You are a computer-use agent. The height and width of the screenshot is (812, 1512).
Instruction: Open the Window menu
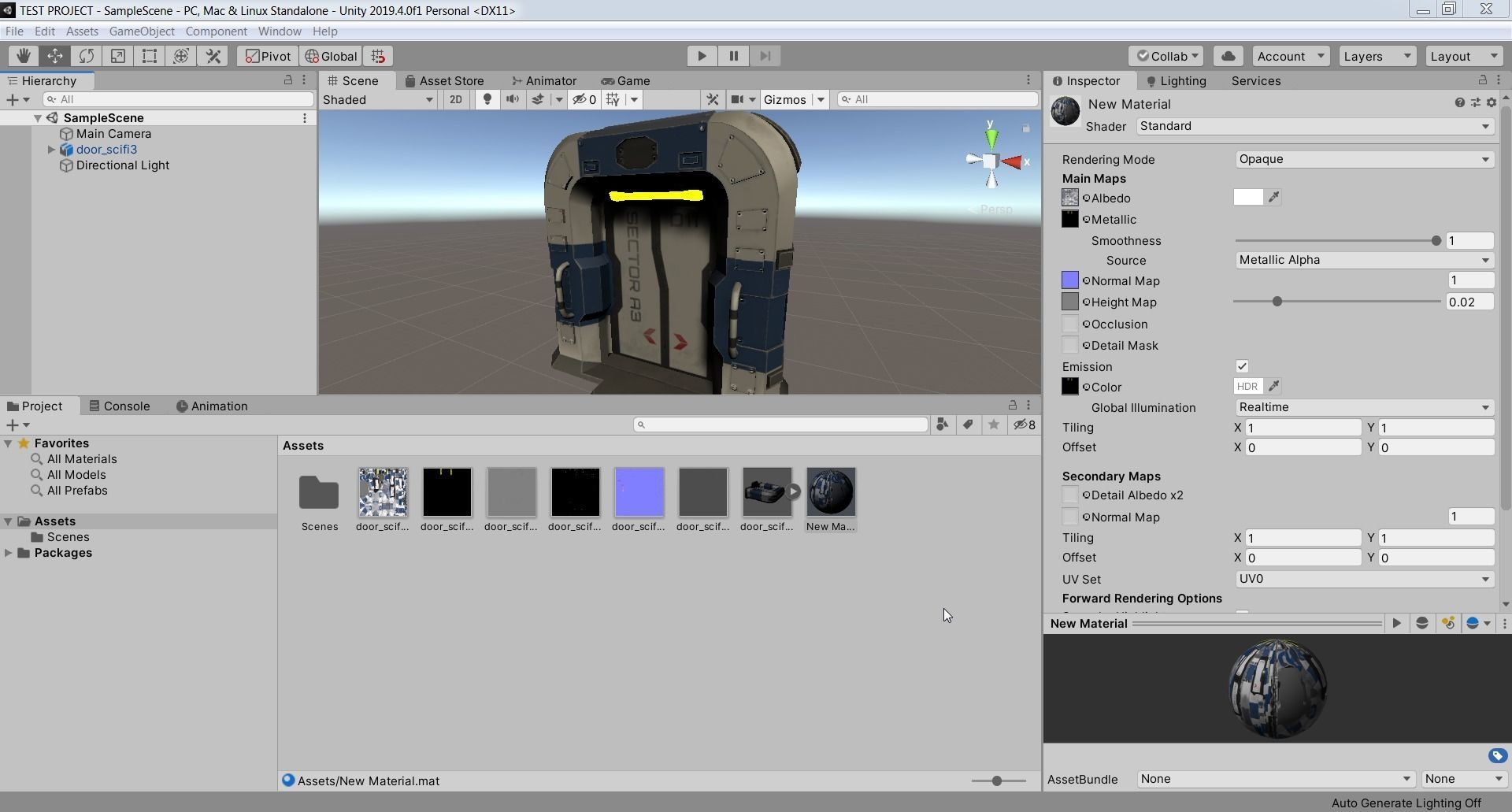click(x=280, y=32)
